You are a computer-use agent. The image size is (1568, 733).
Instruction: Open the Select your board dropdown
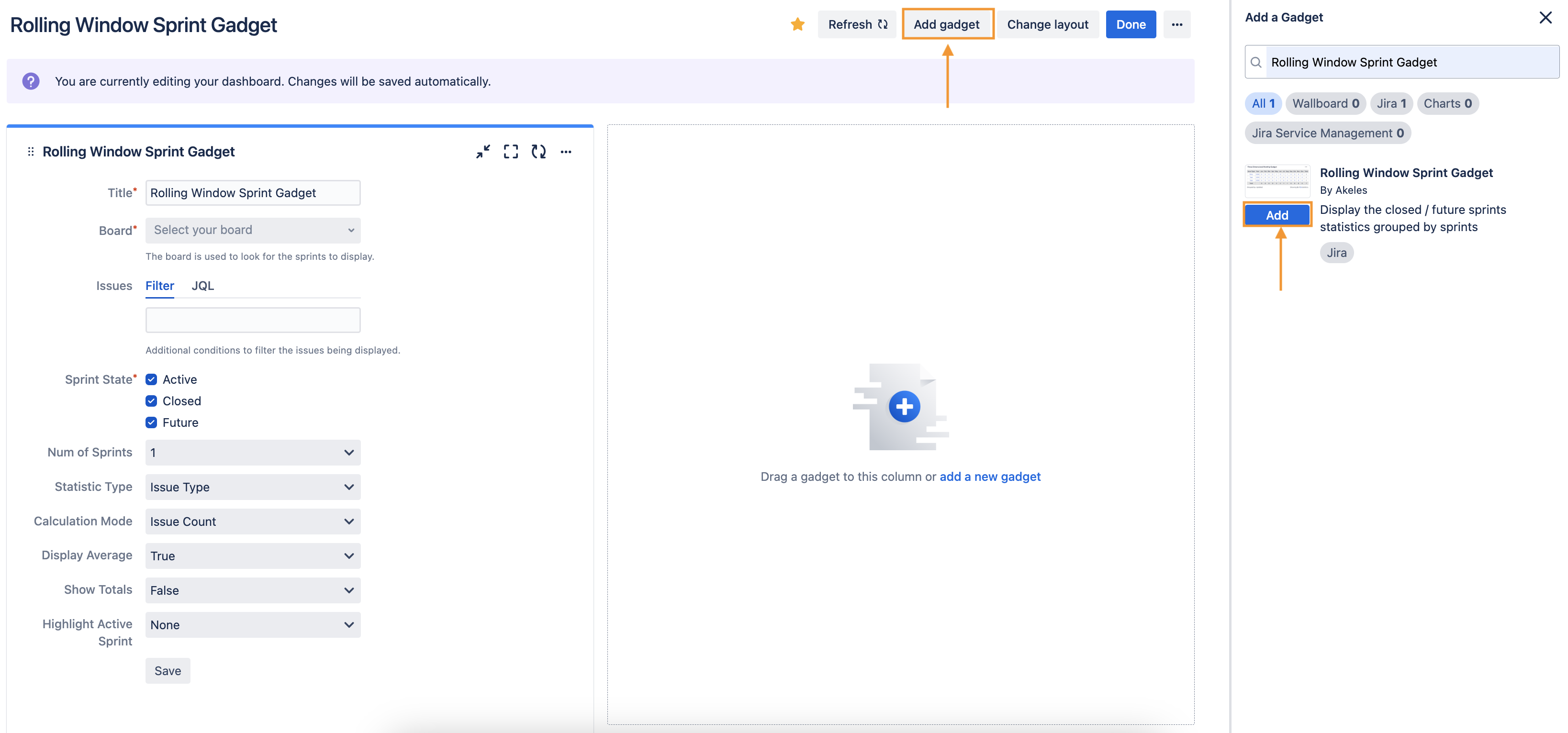click(x=253, y=230)
